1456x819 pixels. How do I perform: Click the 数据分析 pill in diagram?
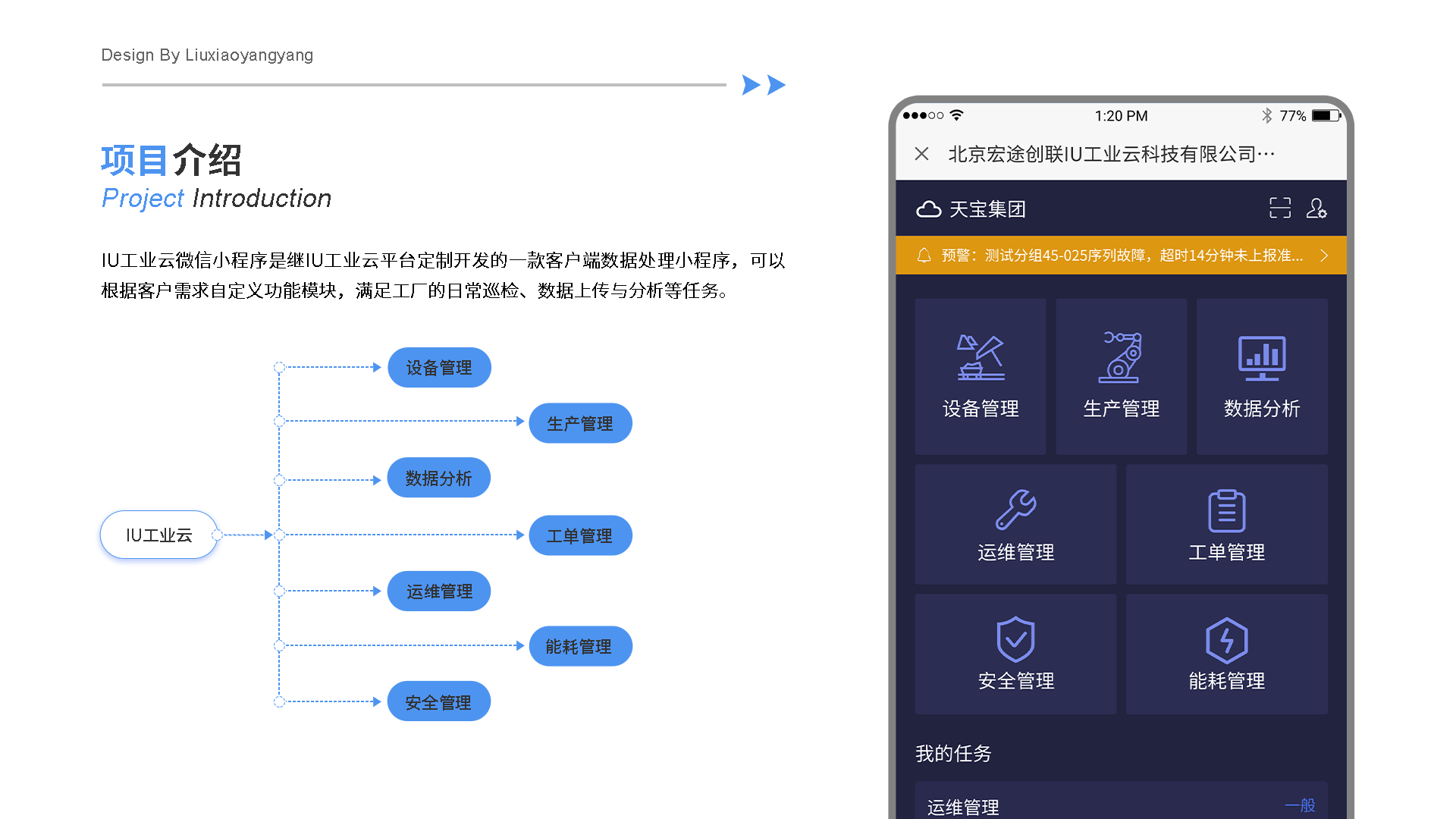438,478
